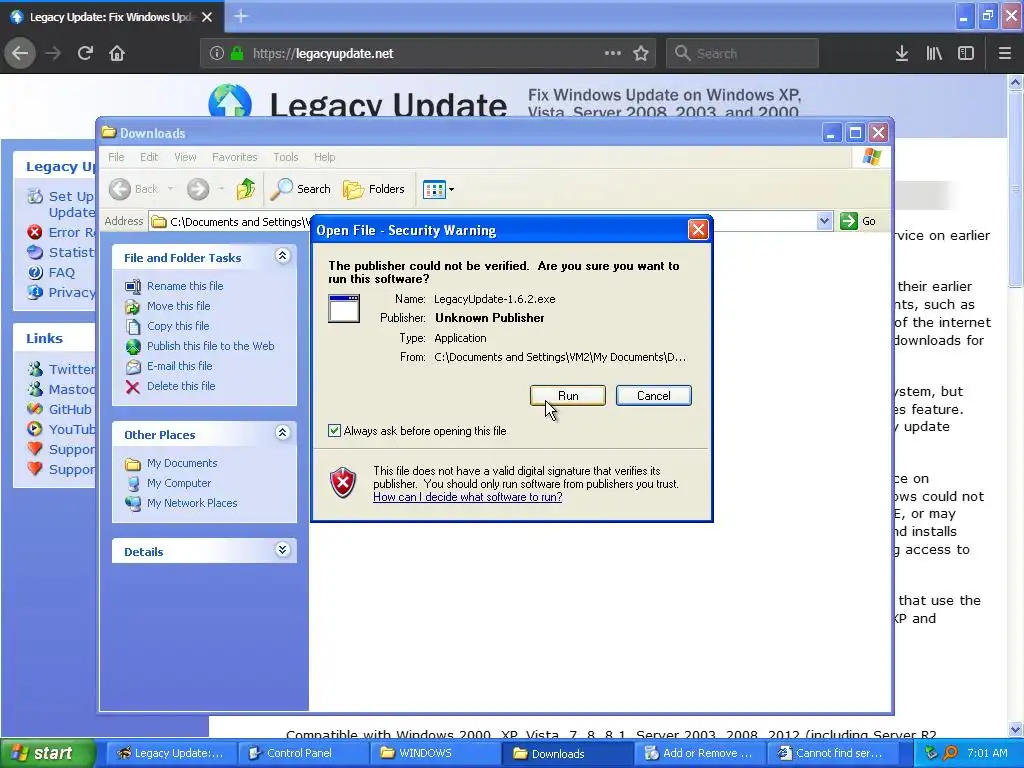Click Delete this file task
The image size is (1024, 768).
click(x=181, y=386)
